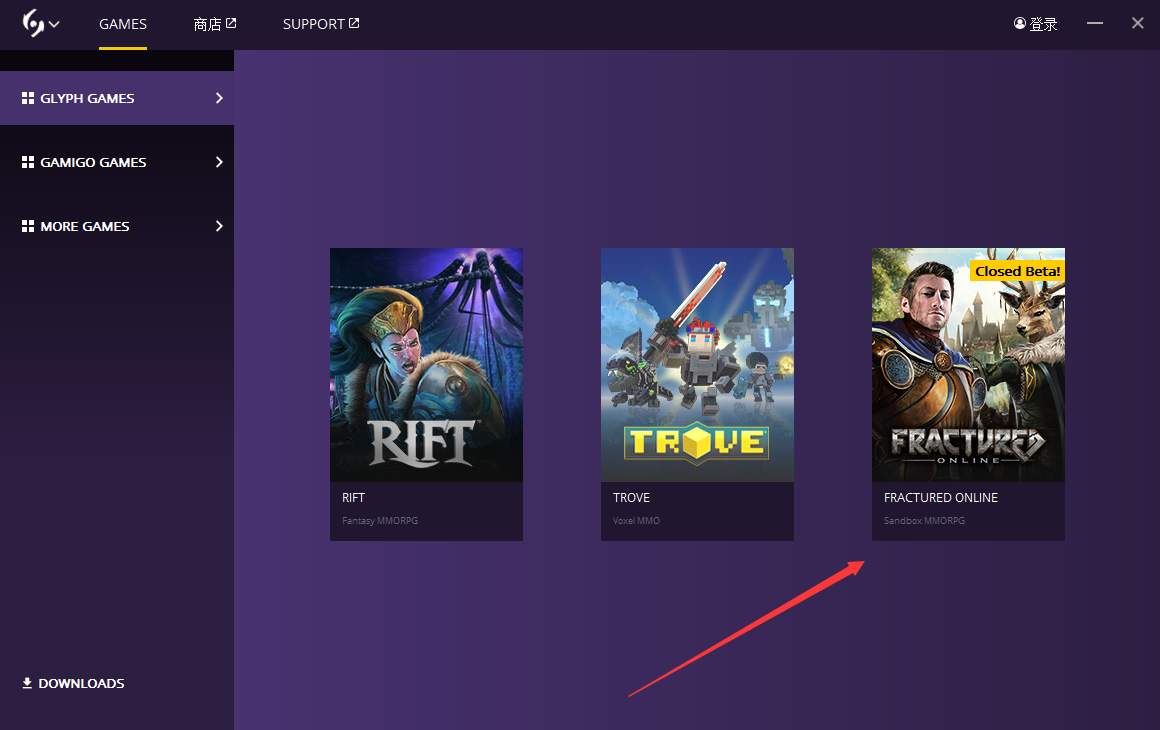Click the Closed Beta! badge
Viewport: 1160px width, 730px height.
tap(1017, 271)
